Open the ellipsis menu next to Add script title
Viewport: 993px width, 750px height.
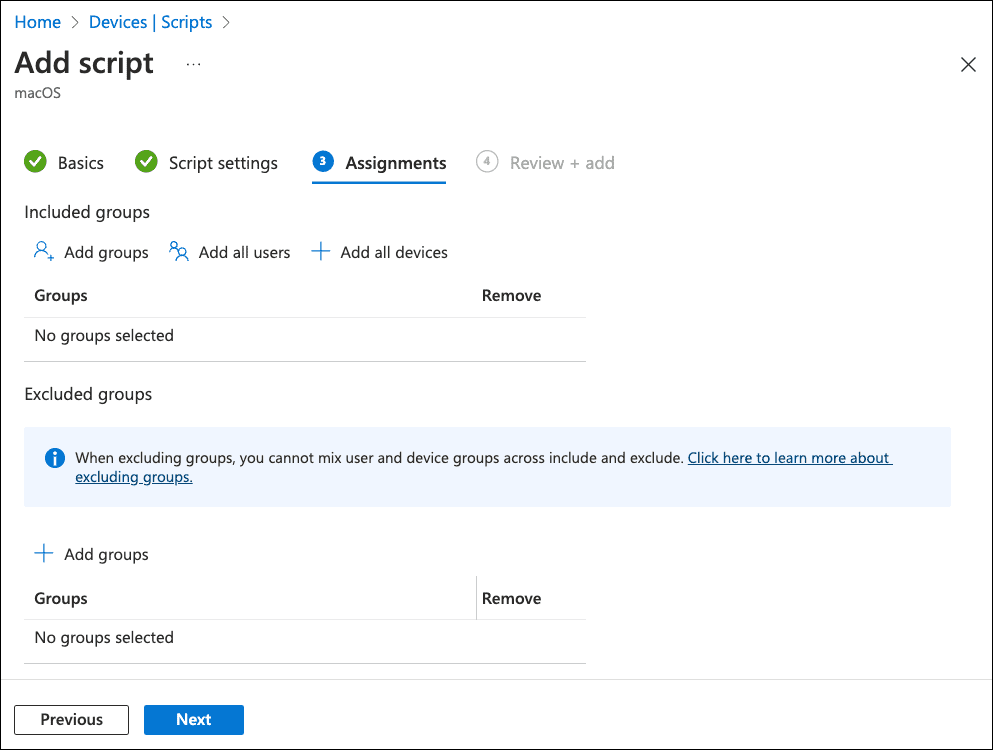[192, 62]
